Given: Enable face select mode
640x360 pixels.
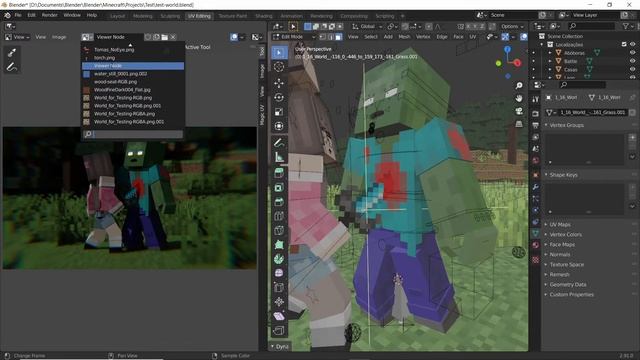Looking at the screenshot, I should pos(338,37).
